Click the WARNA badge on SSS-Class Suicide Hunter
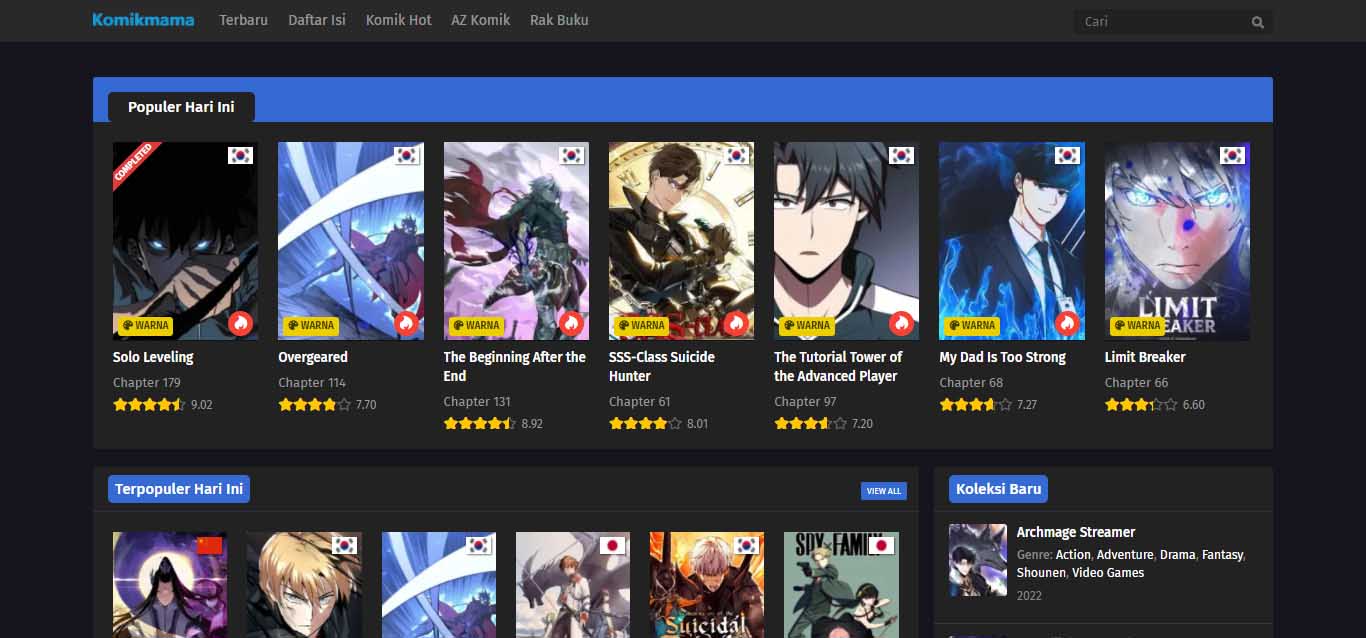The width and height of the screenshot is (1366, 638). point(641,325)
